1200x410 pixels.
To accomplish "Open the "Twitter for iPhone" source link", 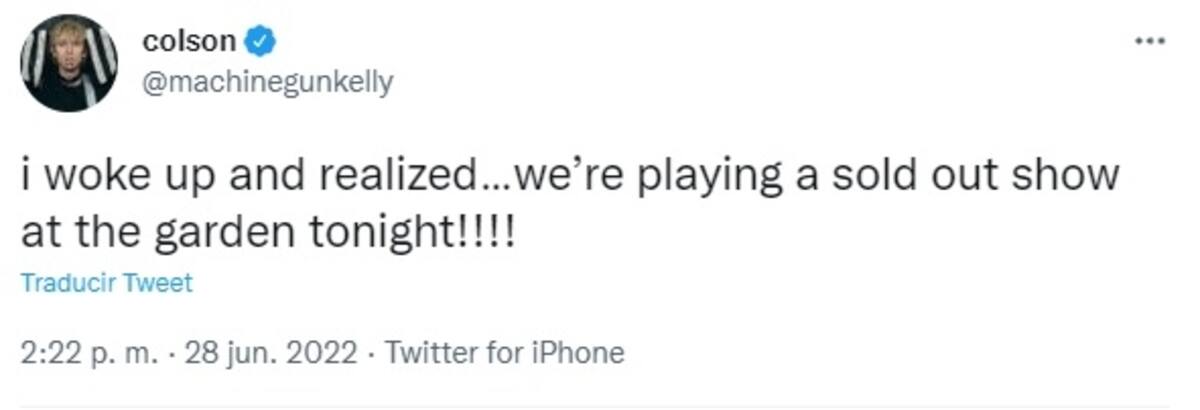I will [x=504, y=352].
